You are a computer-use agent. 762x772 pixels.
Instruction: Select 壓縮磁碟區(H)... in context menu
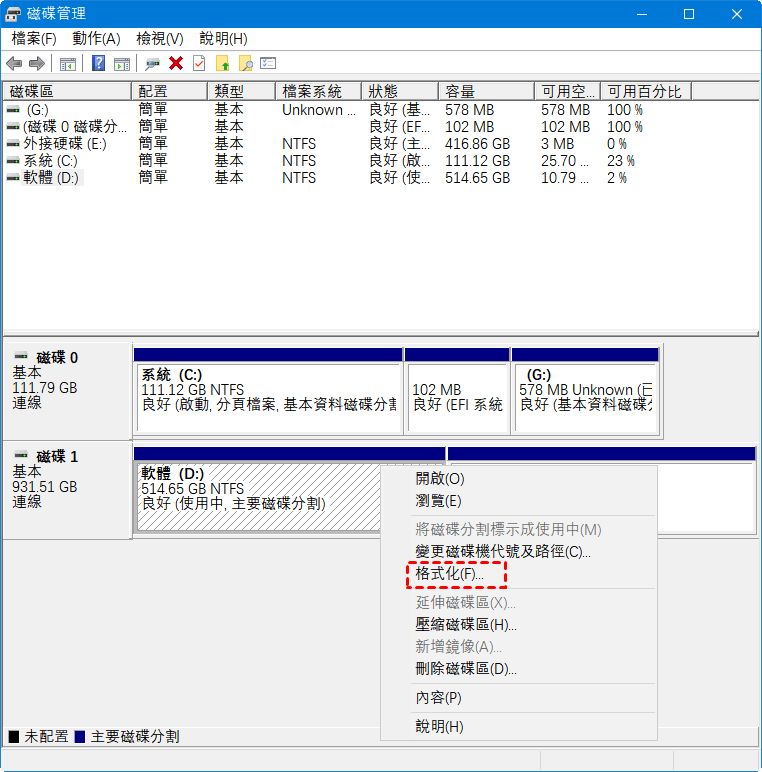point(519,624)
